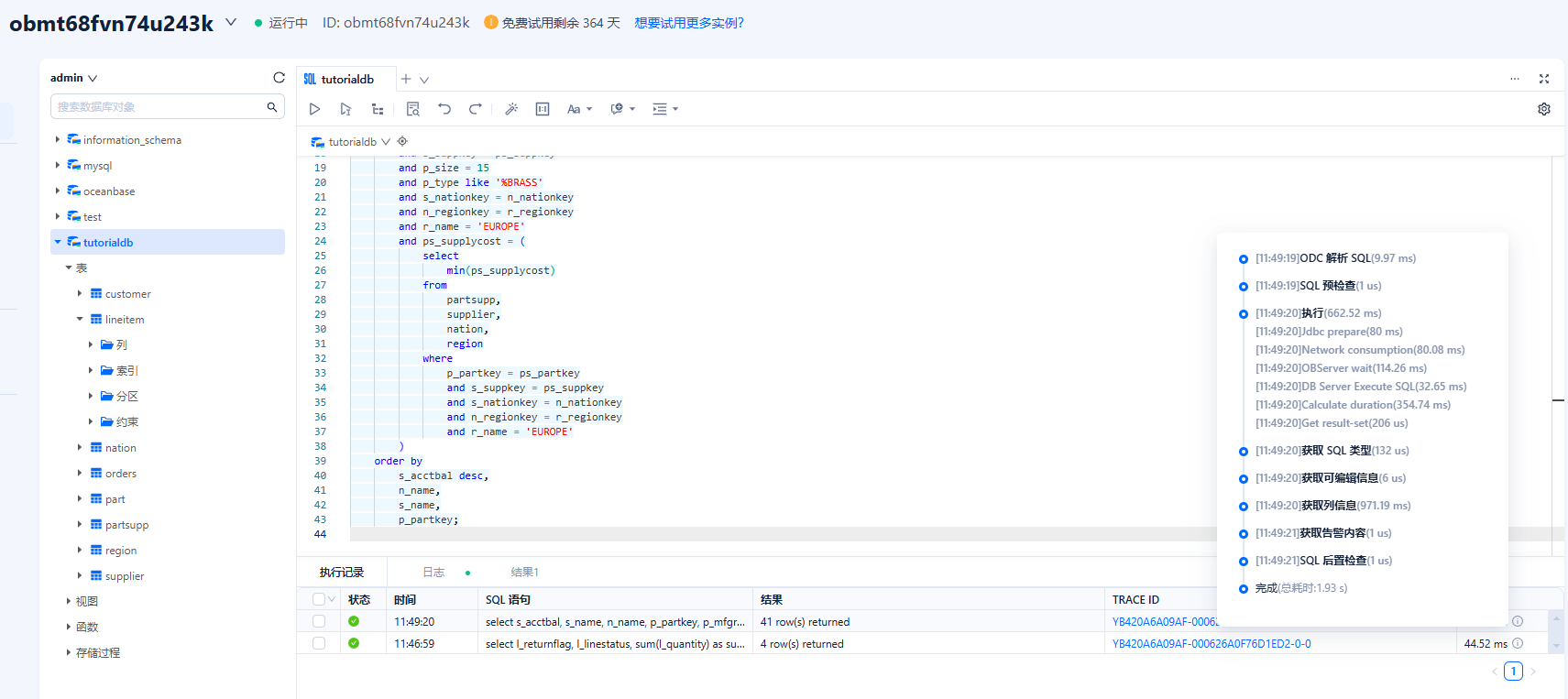Collapse the 表 tables folder

pos(69,268)
